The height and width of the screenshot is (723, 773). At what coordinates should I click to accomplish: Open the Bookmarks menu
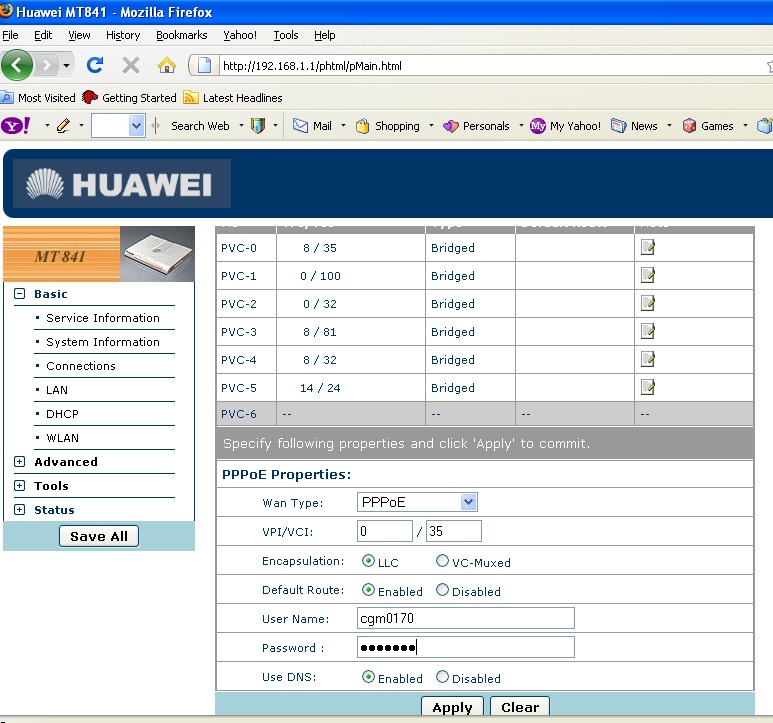click(181, 35)
